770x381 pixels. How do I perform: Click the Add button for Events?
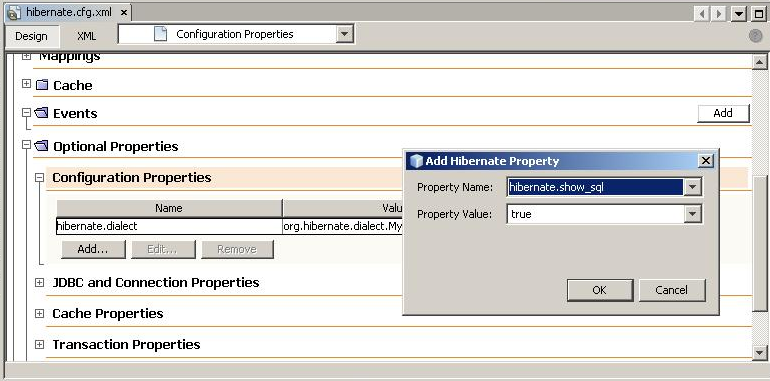point(723,113)
